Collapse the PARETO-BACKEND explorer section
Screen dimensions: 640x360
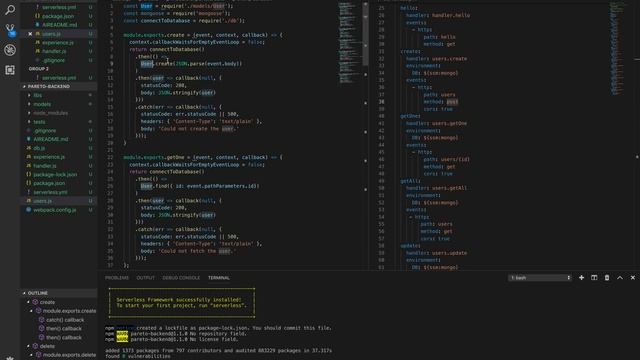pyautogui.click(x=59, y=87)
